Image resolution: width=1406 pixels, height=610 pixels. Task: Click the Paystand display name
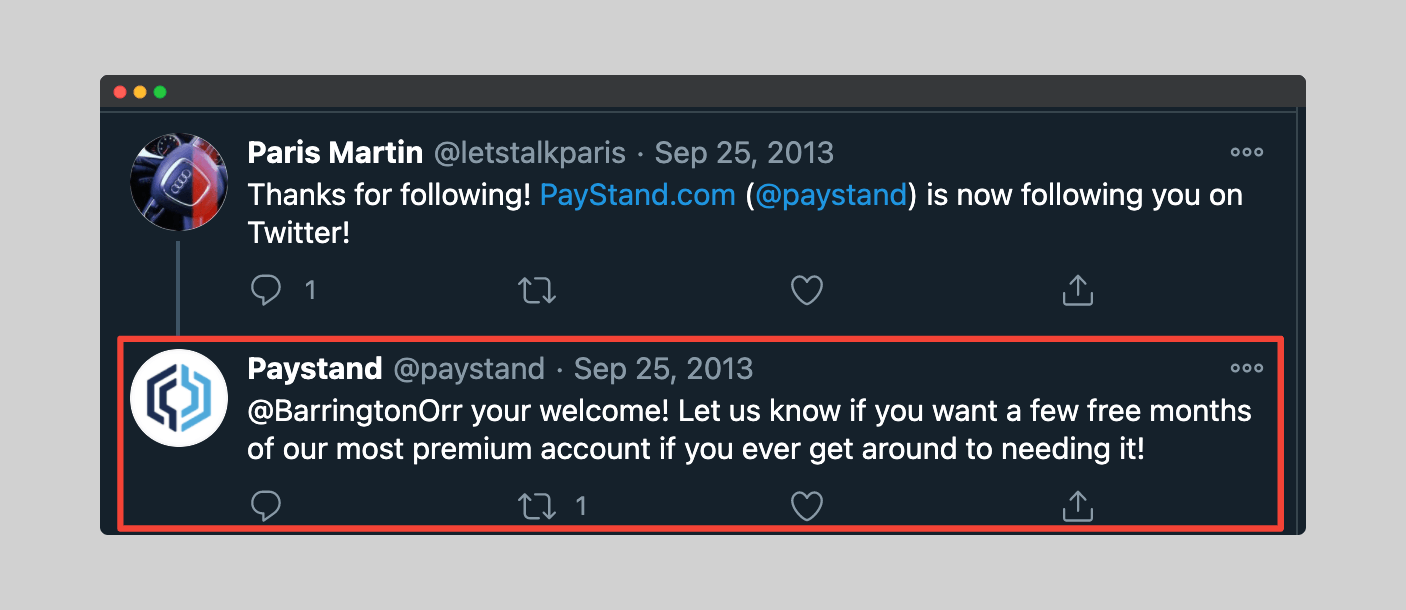pos(315,369)
